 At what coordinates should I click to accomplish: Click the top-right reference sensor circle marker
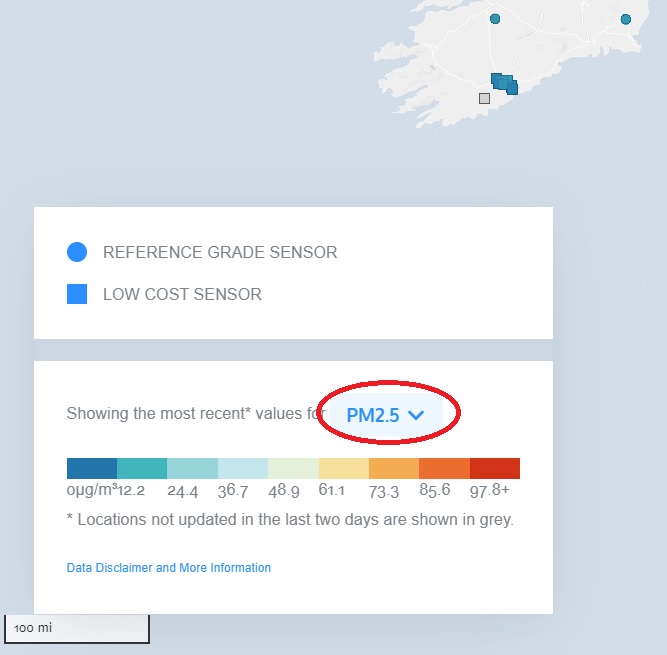click(x=626, y=19)
